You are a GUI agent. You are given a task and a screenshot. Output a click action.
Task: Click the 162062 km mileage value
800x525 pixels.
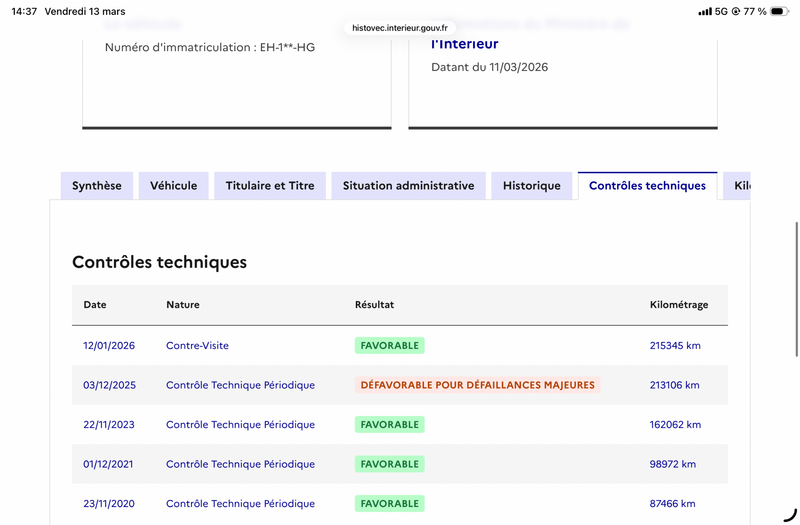[675, 424]
